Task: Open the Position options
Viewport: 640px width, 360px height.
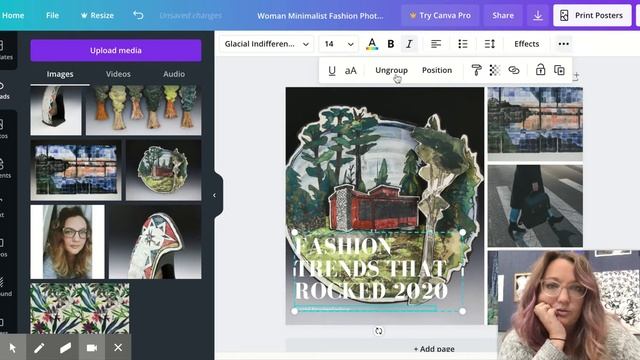Action: [437, 70]
